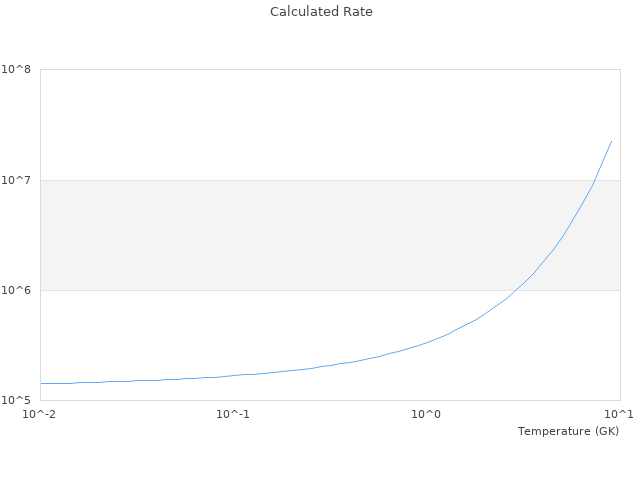Select the blue curve above the 10^0 tick

(x=427, y=343)
